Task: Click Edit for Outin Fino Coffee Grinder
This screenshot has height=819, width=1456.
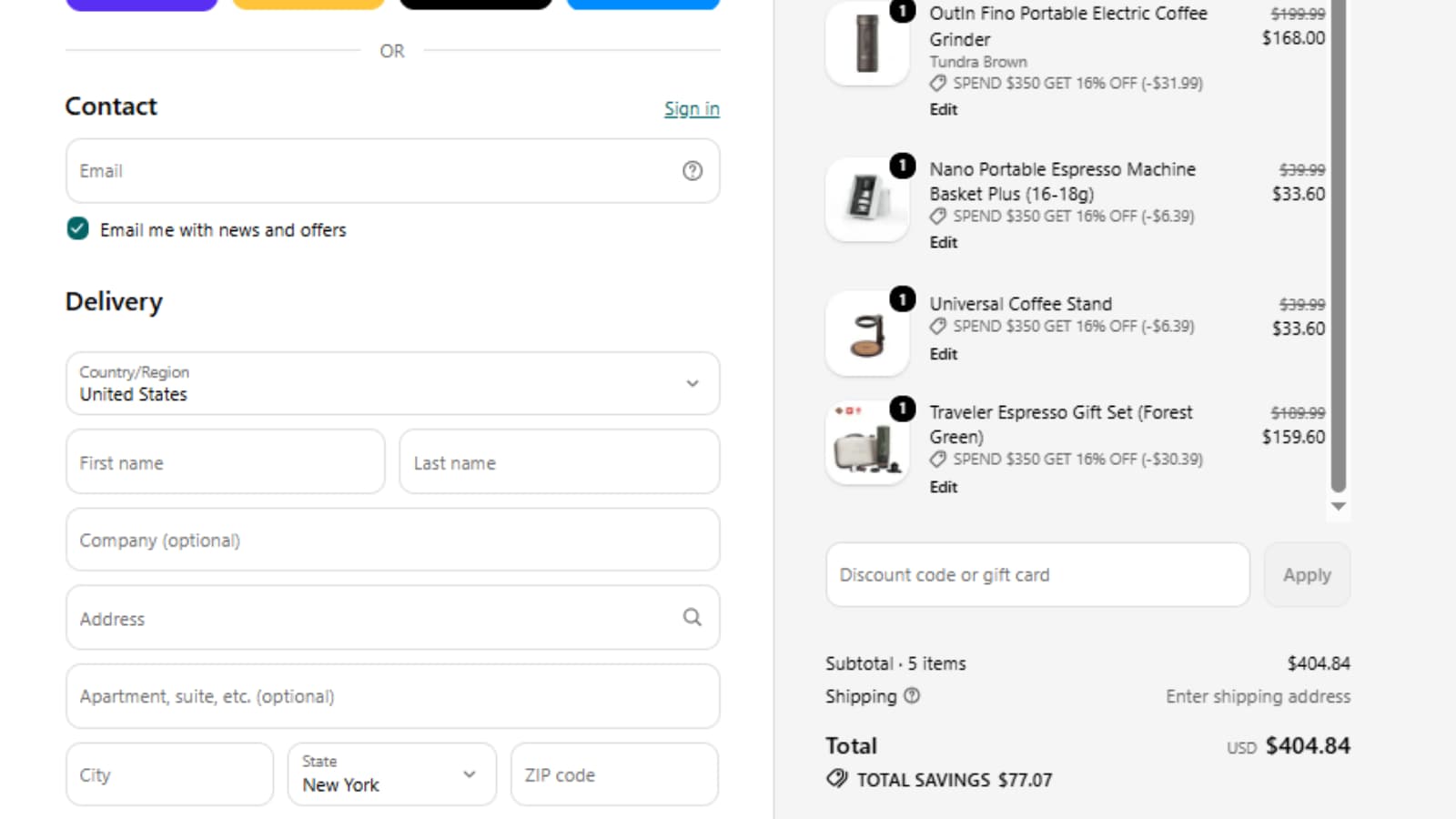Action: click(x=944, y=109)
